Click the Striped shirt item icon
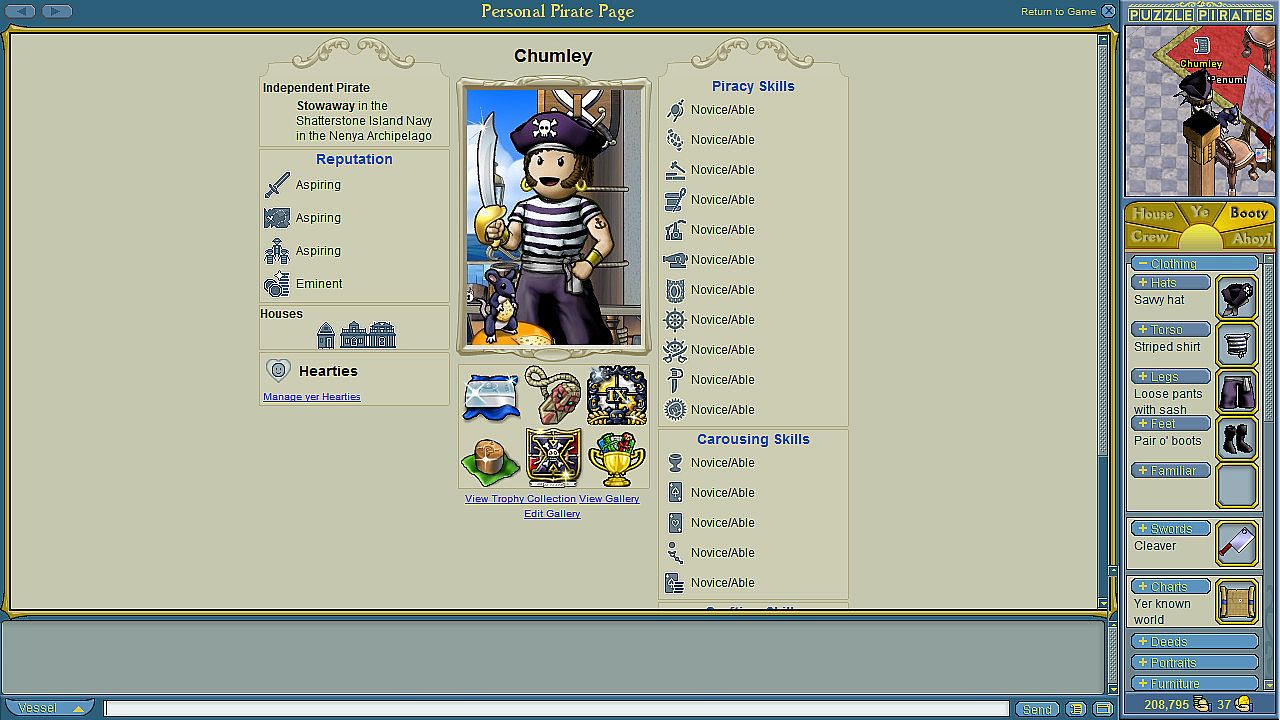Viewport: 1280px width, 720px height. tap(1237, 345)
